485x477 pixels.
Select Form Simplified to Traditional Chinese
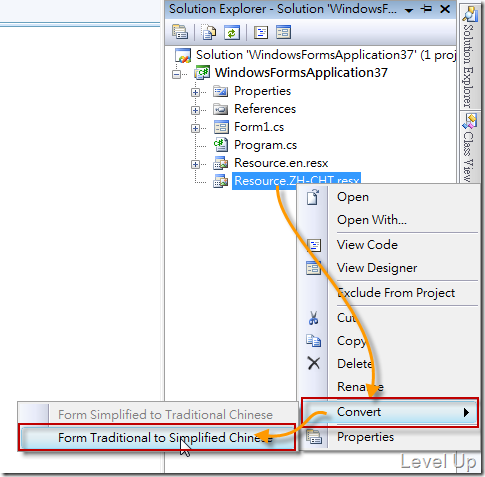(157, 414)
